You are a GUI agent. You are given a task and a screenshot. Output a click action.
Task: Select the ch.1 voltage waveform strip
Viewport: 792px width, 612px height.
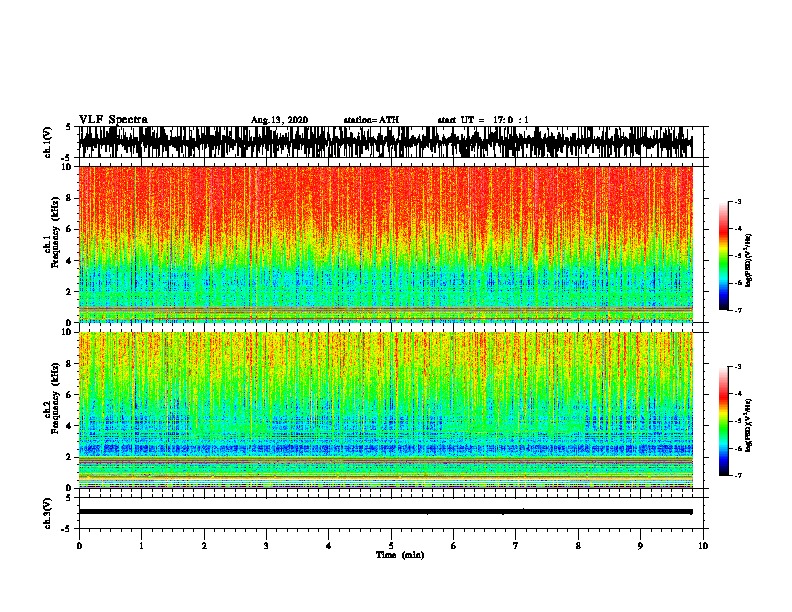coord(390,142)
